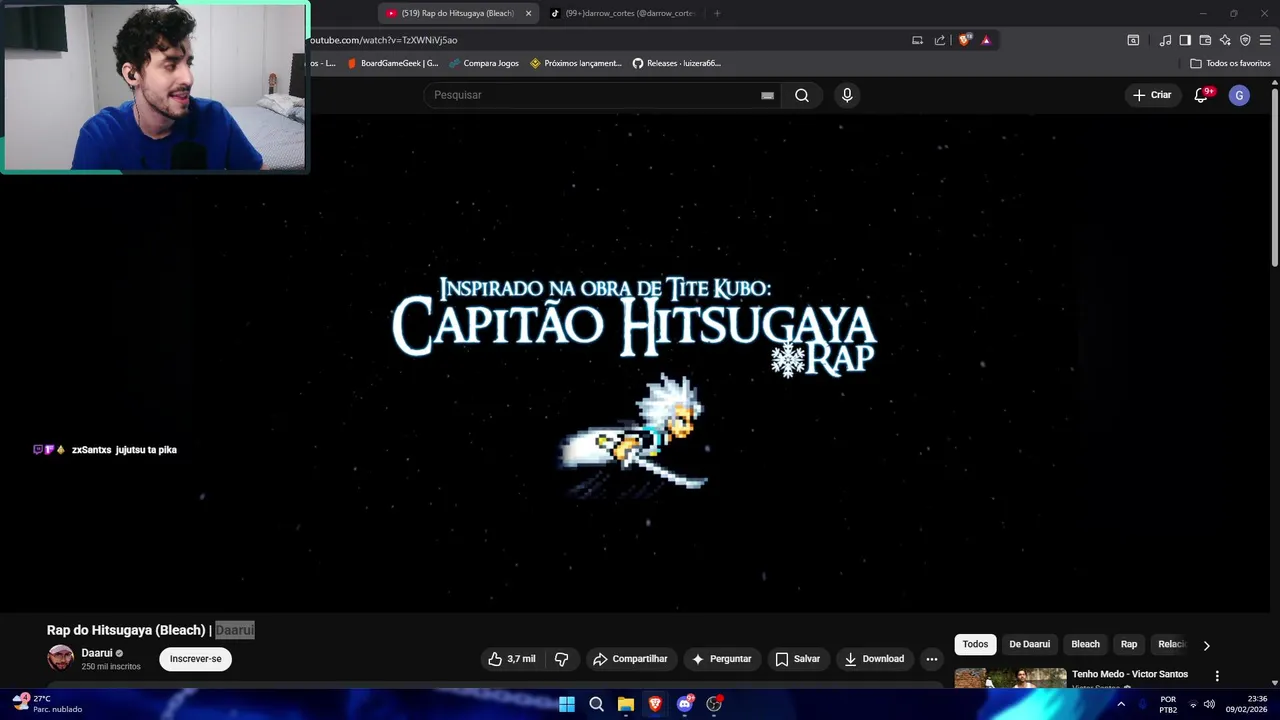
Task: Dislike the video with thumbs-down icon
Action: (x=561, y=659)
